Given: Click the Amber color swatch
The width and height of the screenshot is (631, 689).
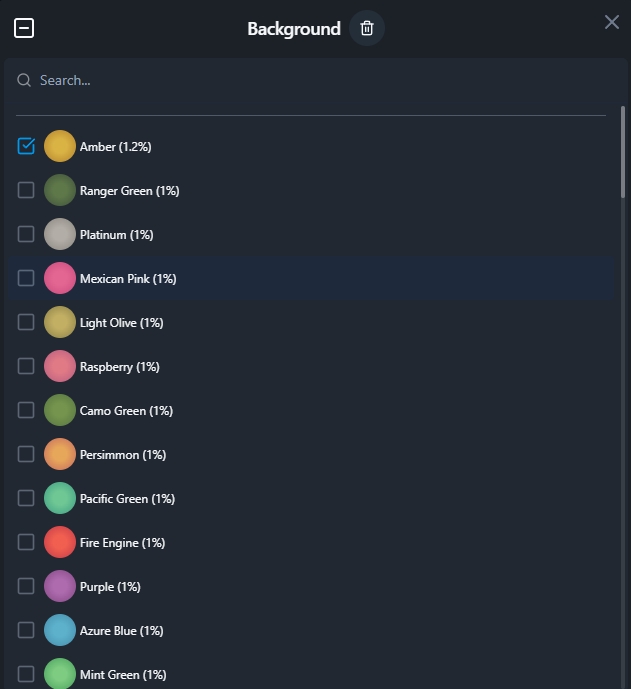Looking at the screenshot, I should (x=60, y=146).
